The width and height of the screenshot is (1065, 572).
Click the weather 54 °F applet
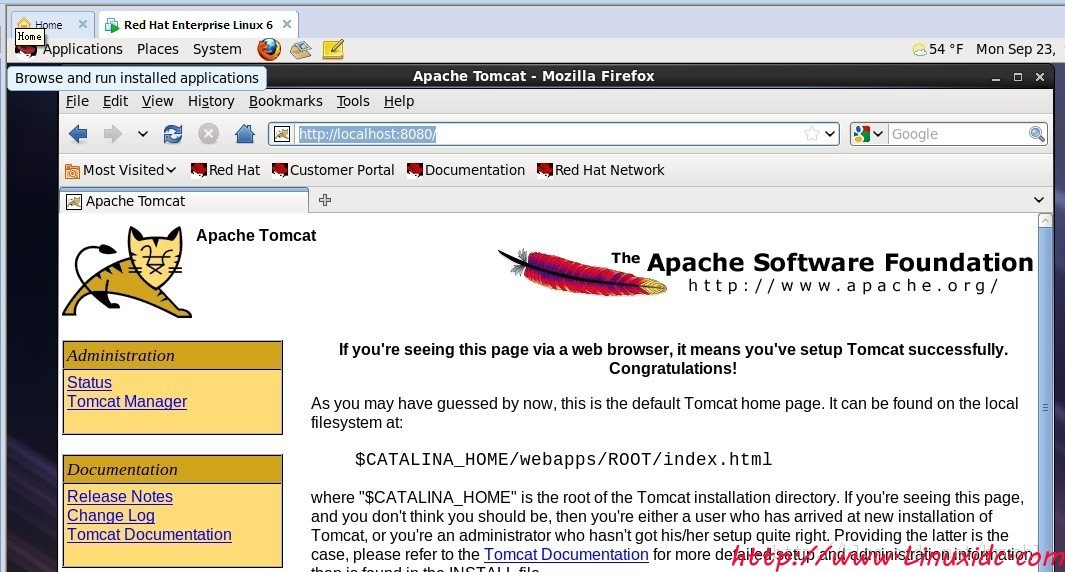click(x=938, y=49)
